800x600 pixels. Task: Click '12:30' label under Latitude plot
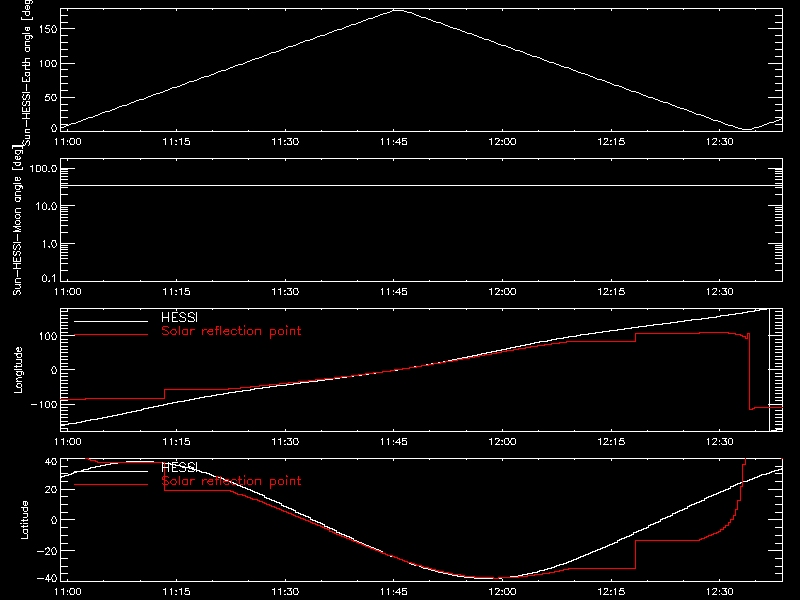click(720, 591)
